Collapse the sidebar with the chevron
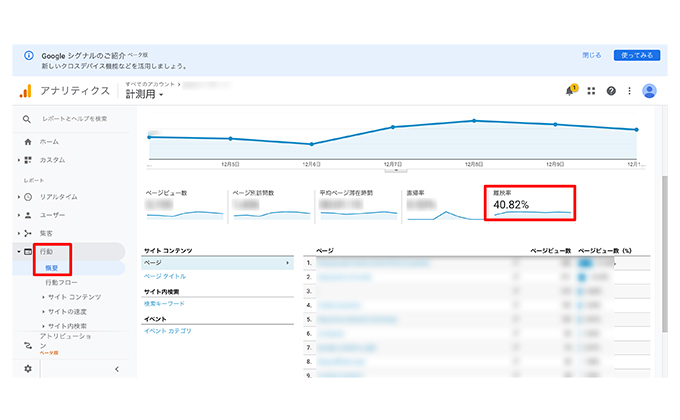The image size is (680, 420). click(x=117, y=369)
